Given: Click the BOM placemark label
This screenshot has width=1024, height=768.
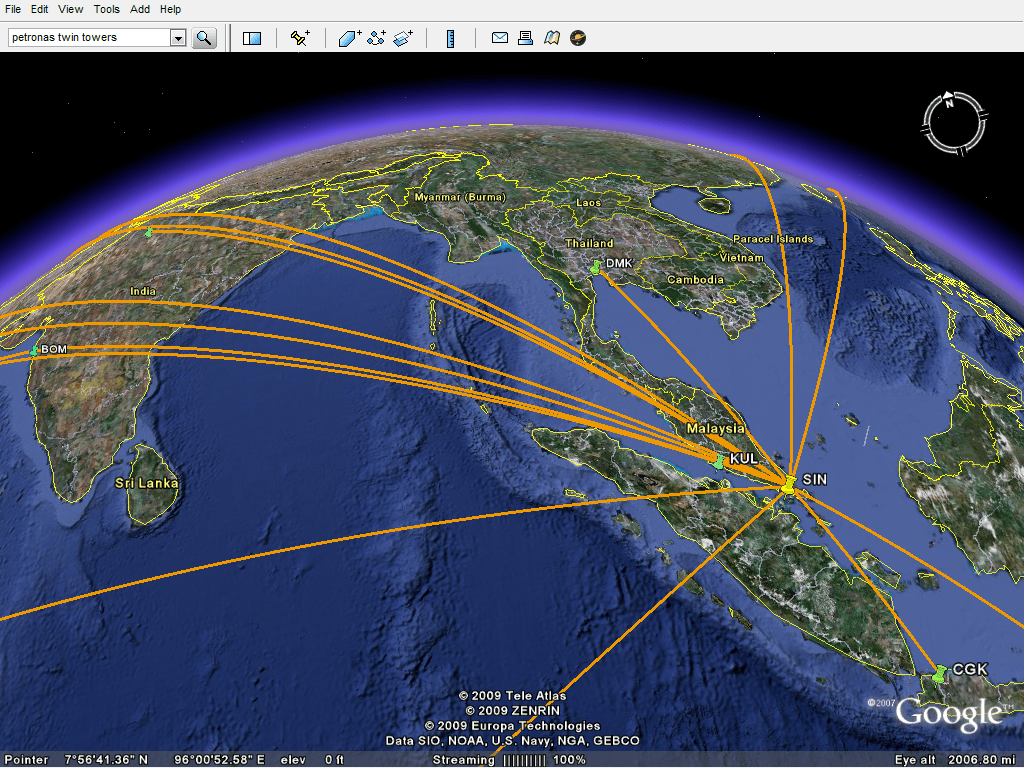Looking at the screenshot, I should click(x=54, y=349).
